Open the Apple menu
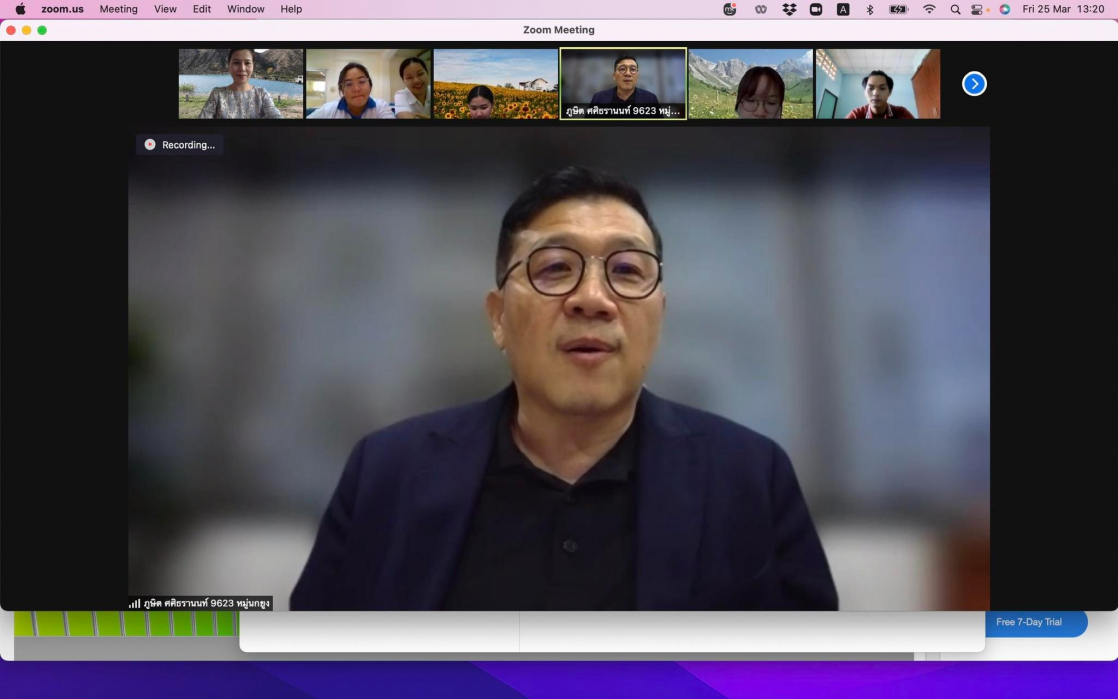 coord(20,9)
